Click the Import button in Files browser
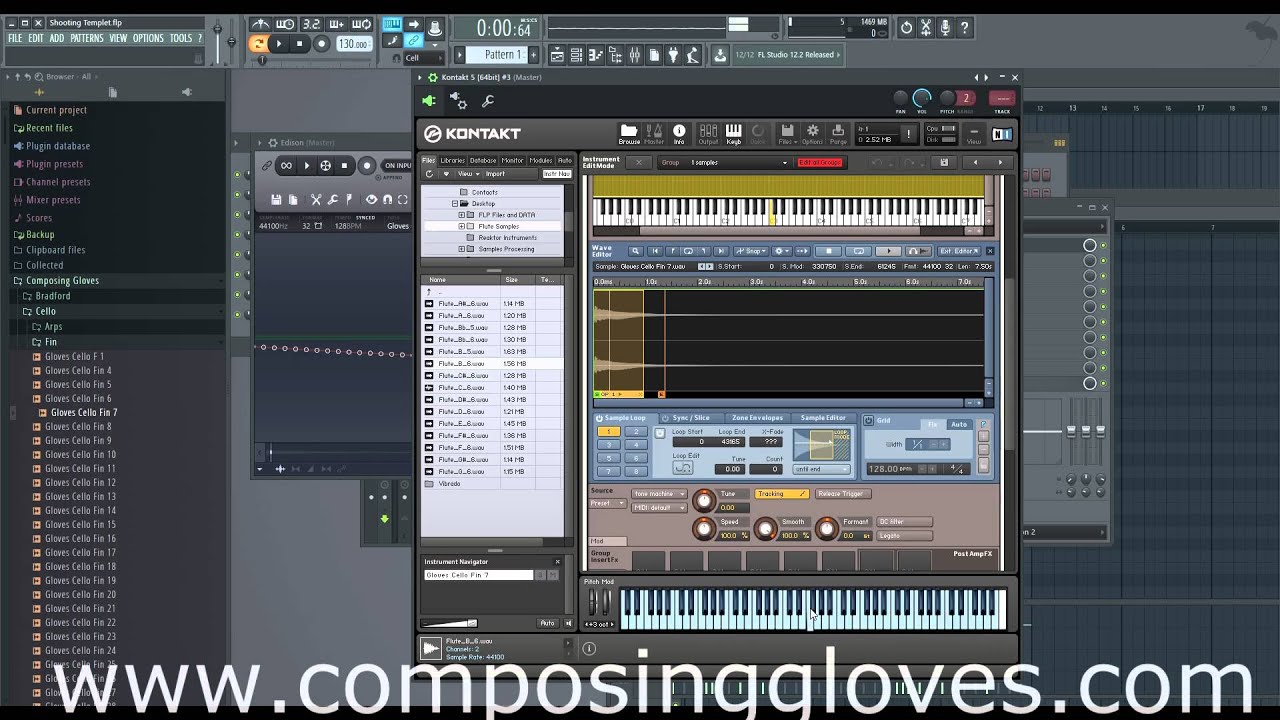1280x720 pixels. pos(495,174)
